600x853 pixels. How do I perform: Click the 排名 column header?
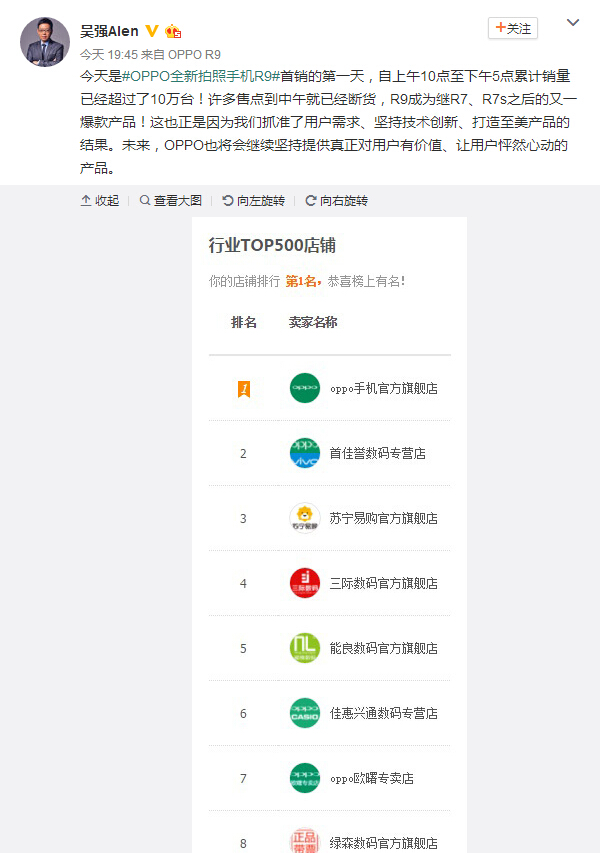point(244,322)
